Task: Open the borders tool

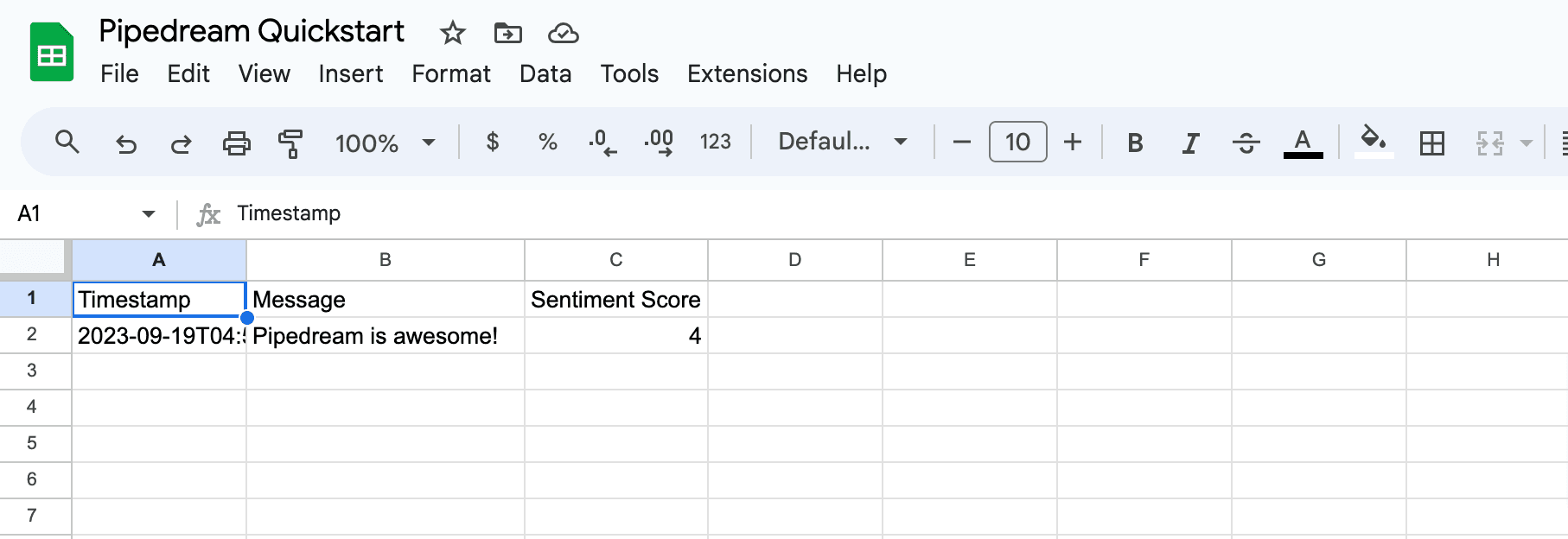Action: pos(1432,143)
